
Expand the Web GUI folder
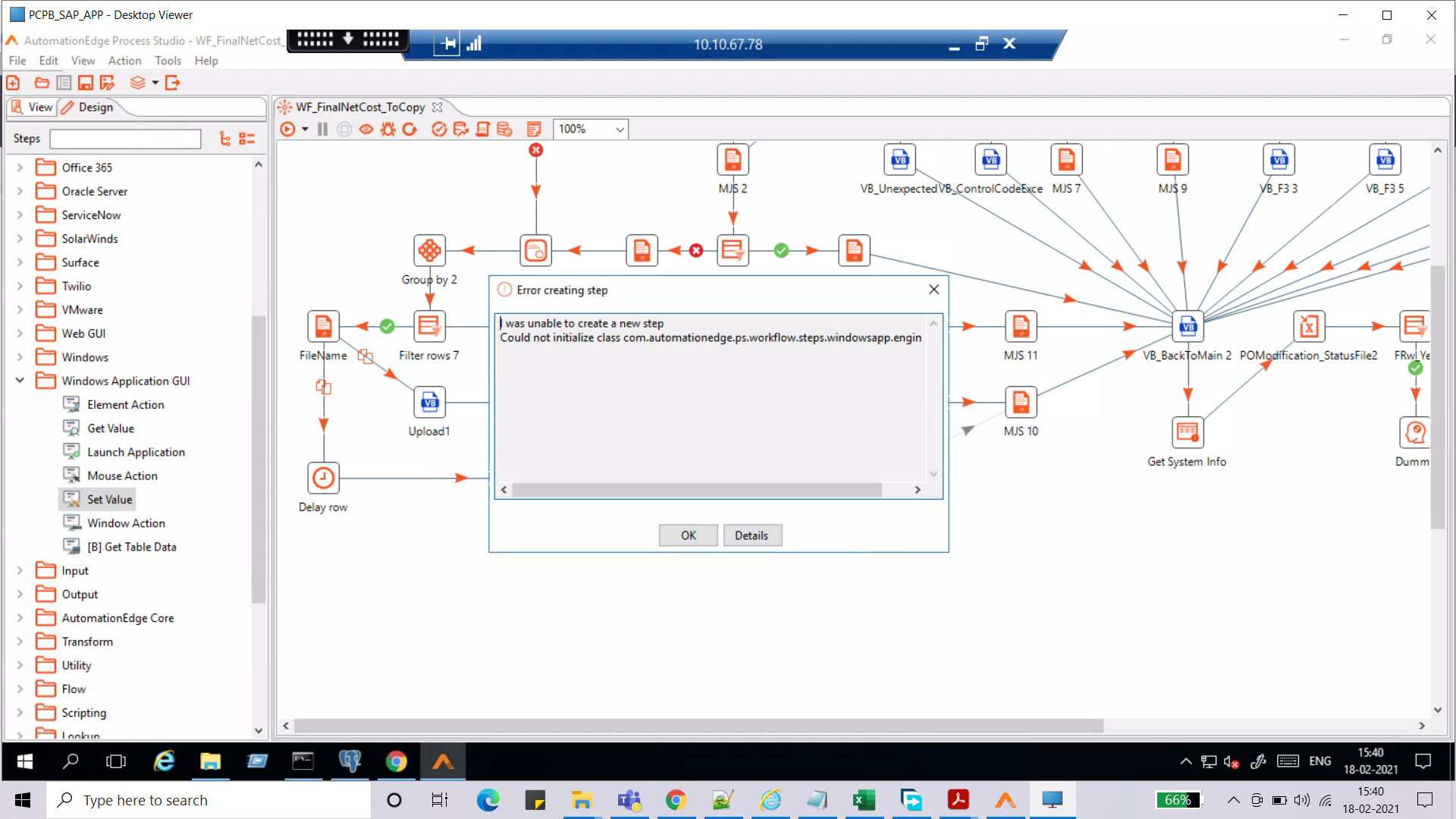coord(20,334)
